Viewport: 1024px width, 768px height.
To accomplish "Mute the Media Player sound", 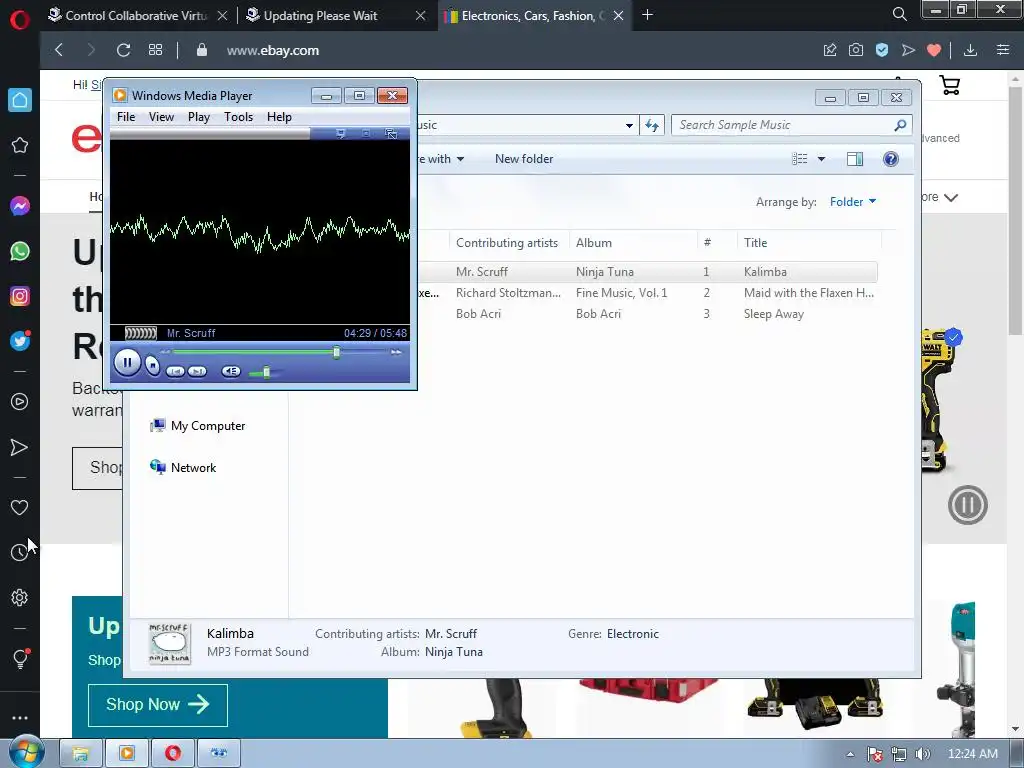I will coord(231,372).
